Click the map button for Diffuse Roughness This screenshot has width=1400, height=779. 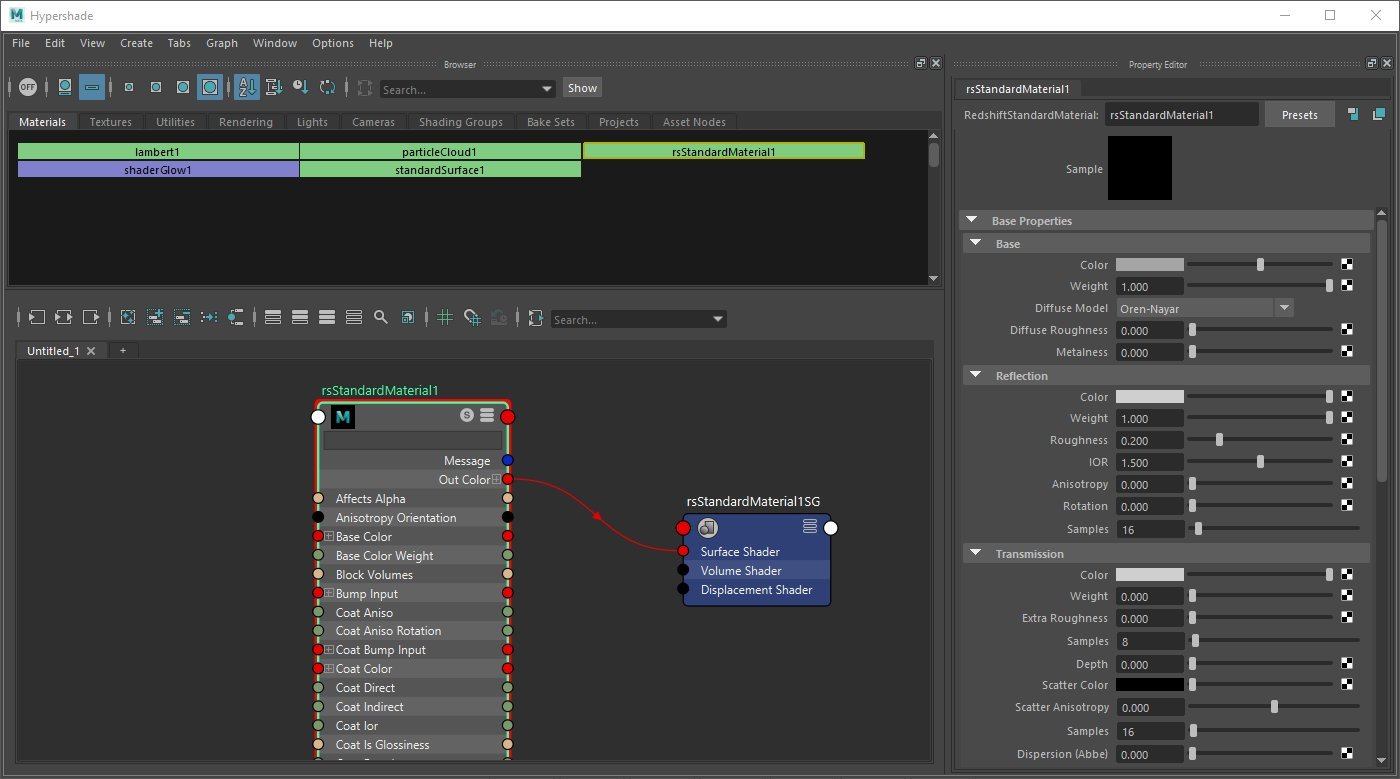(x=1347, y=330)
